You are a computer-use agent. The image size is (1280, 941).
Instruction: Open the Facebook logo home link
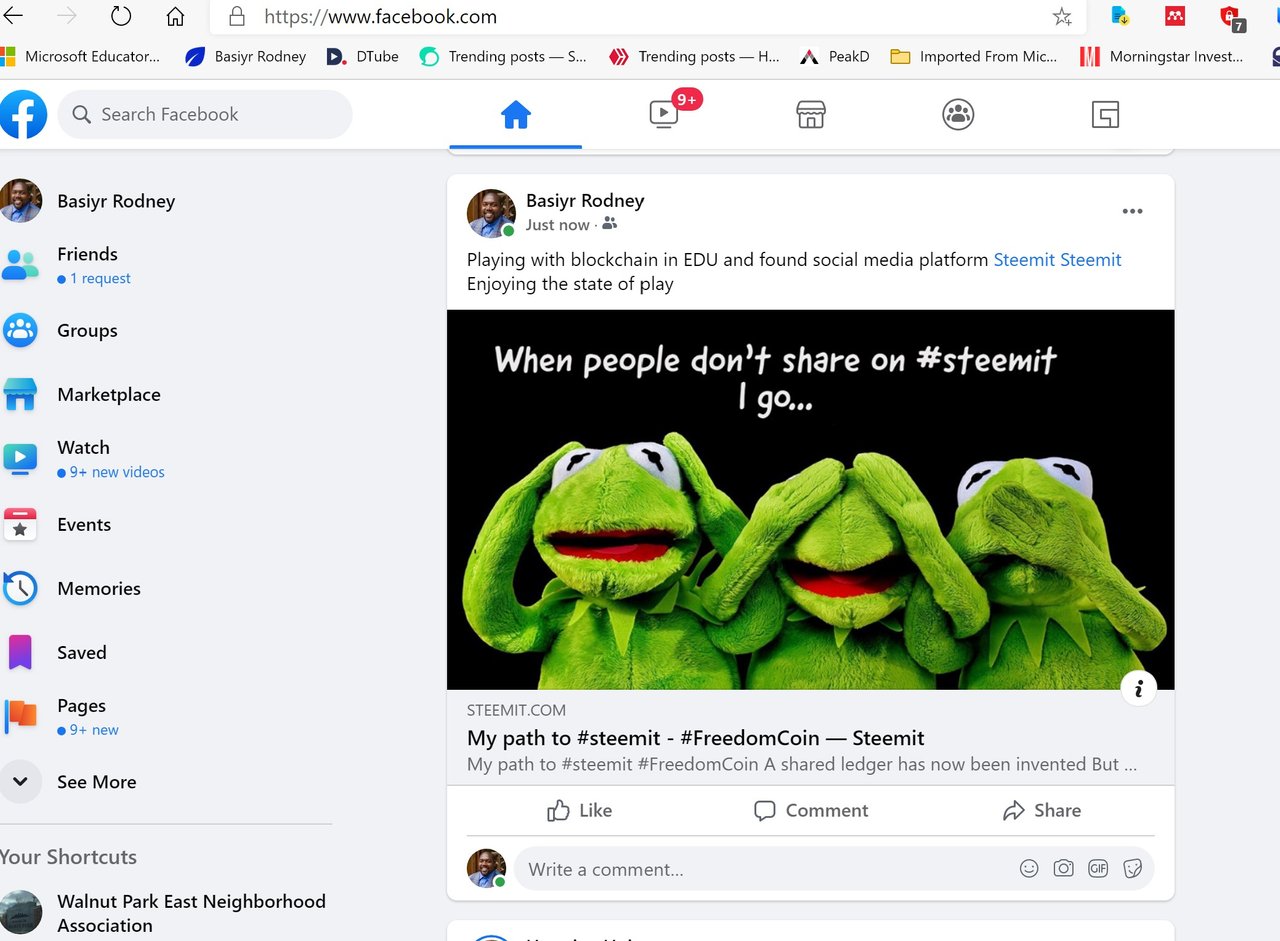pos(23,114)
